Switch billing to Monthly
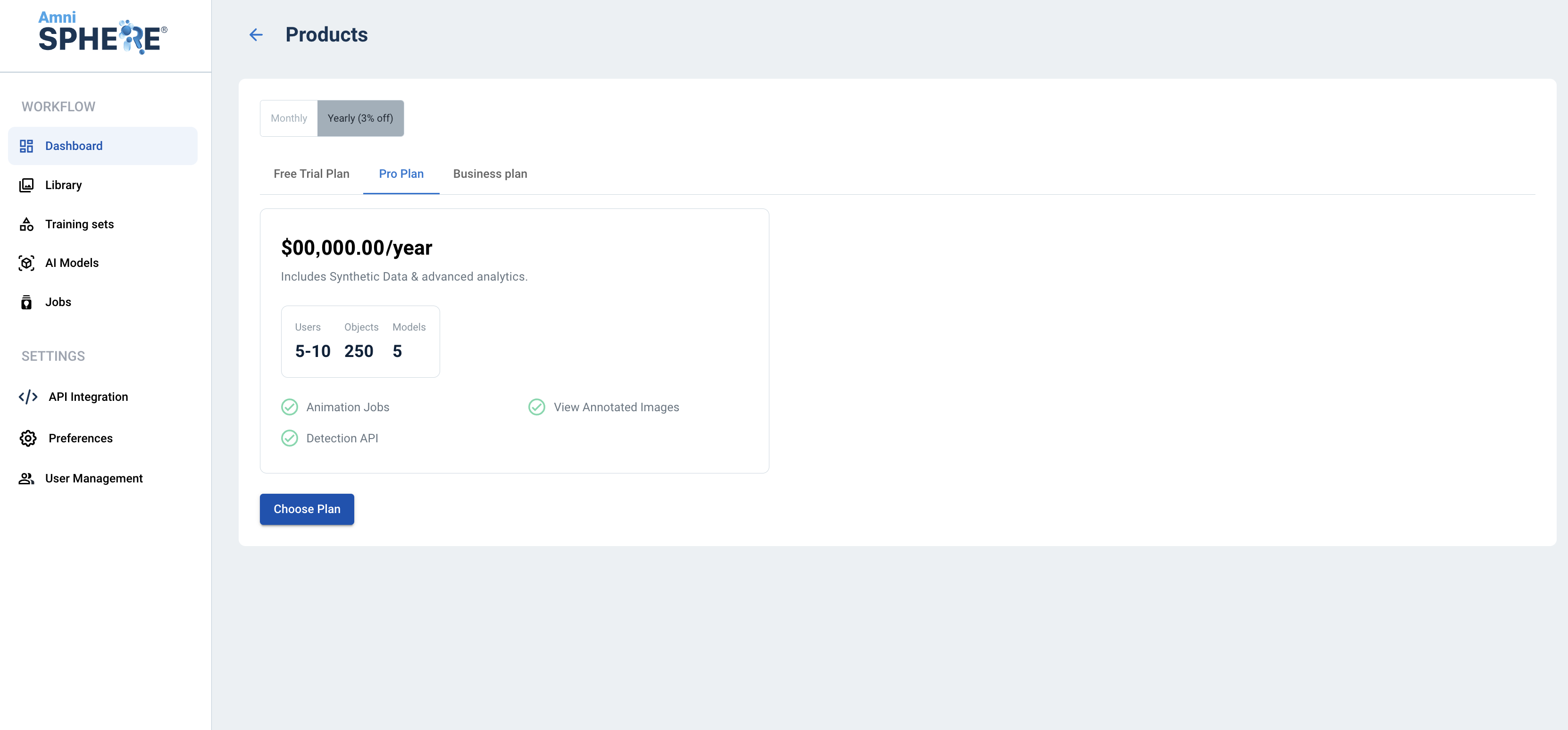 [289, 118]
